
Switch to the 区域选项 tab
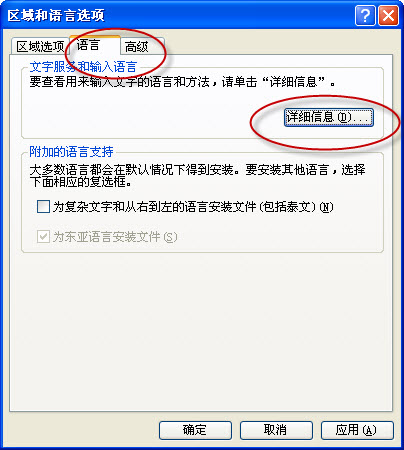pos(40,46)
